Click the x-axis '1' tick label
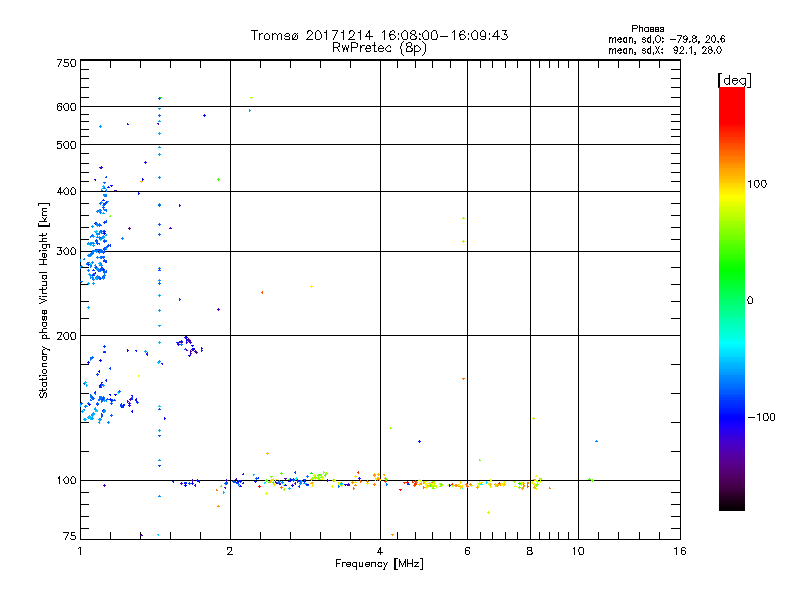The width and height of the screenshot is (800, 600). click(80, 551)
